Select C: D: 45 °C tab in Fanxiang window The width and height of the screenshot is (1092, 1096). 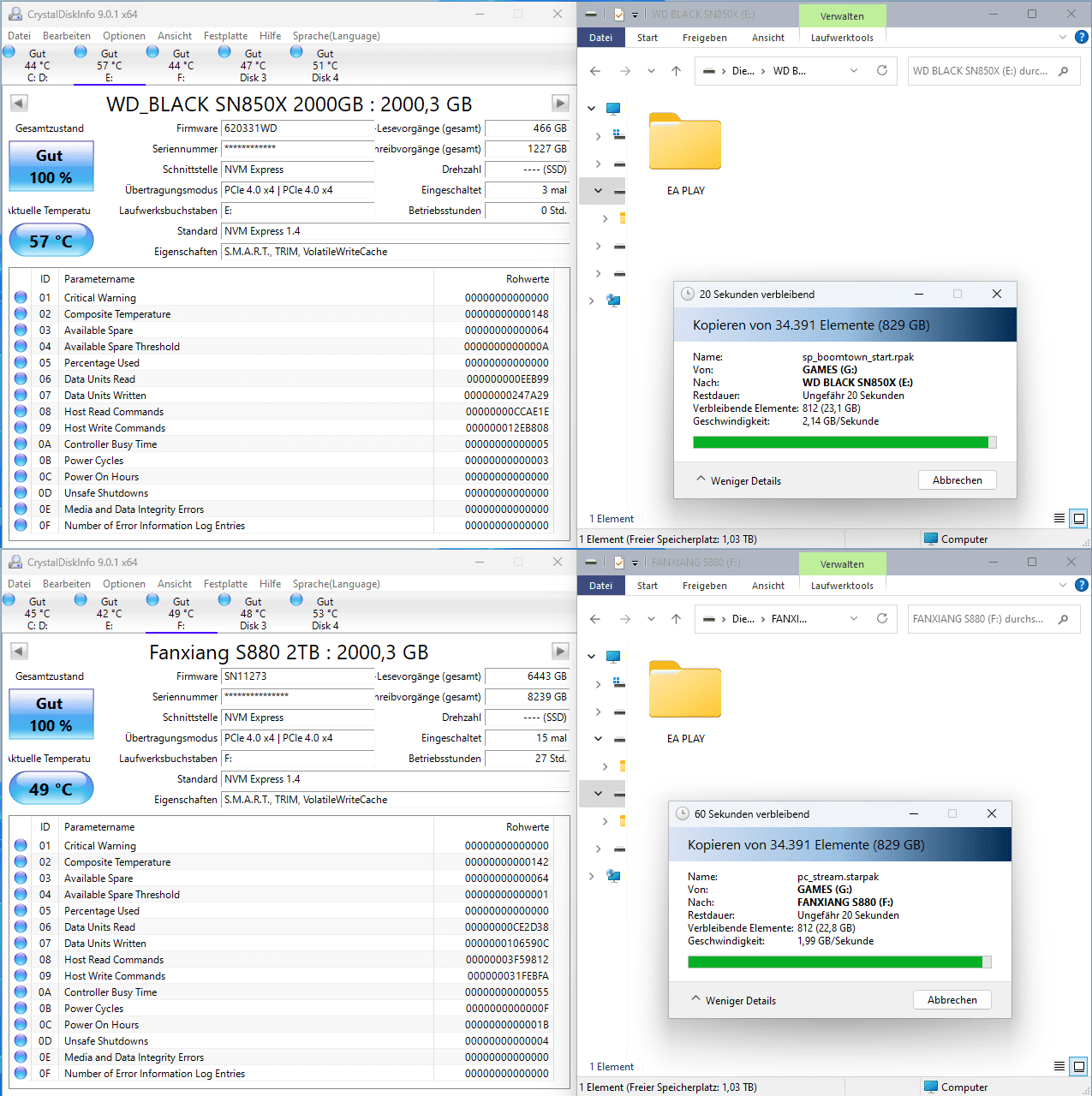click(37, 613)
